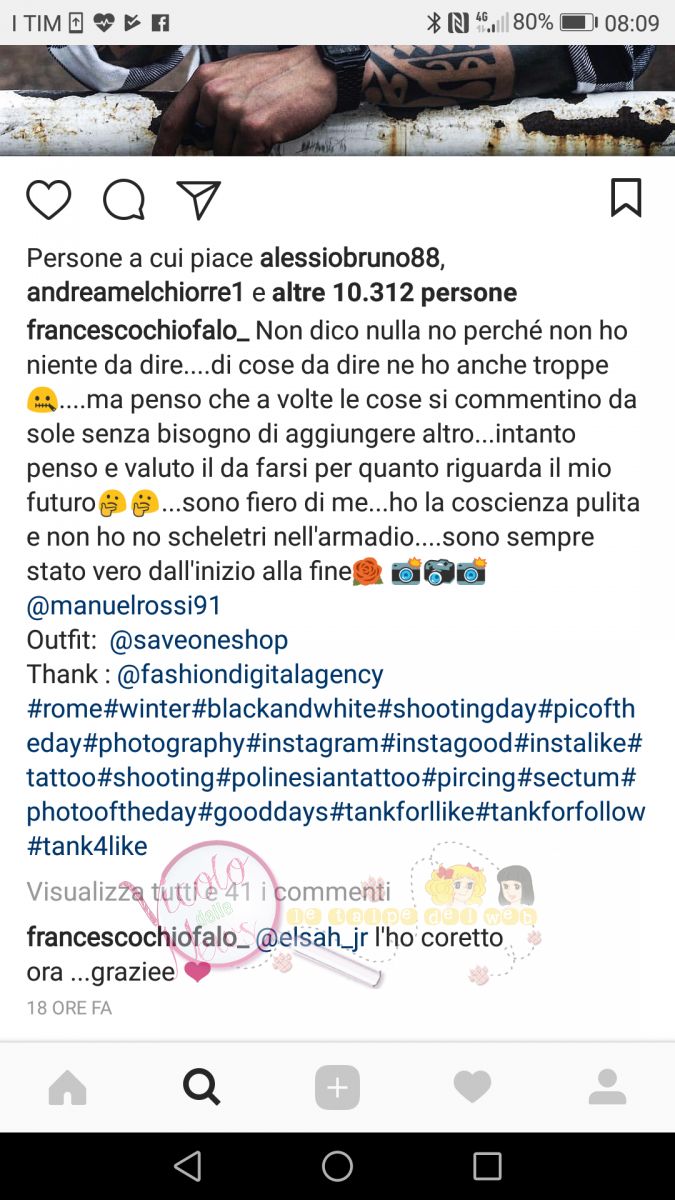Screen dimensions: 675x1200
Task: Open the Search tab magnifier
Action: 202,1087
